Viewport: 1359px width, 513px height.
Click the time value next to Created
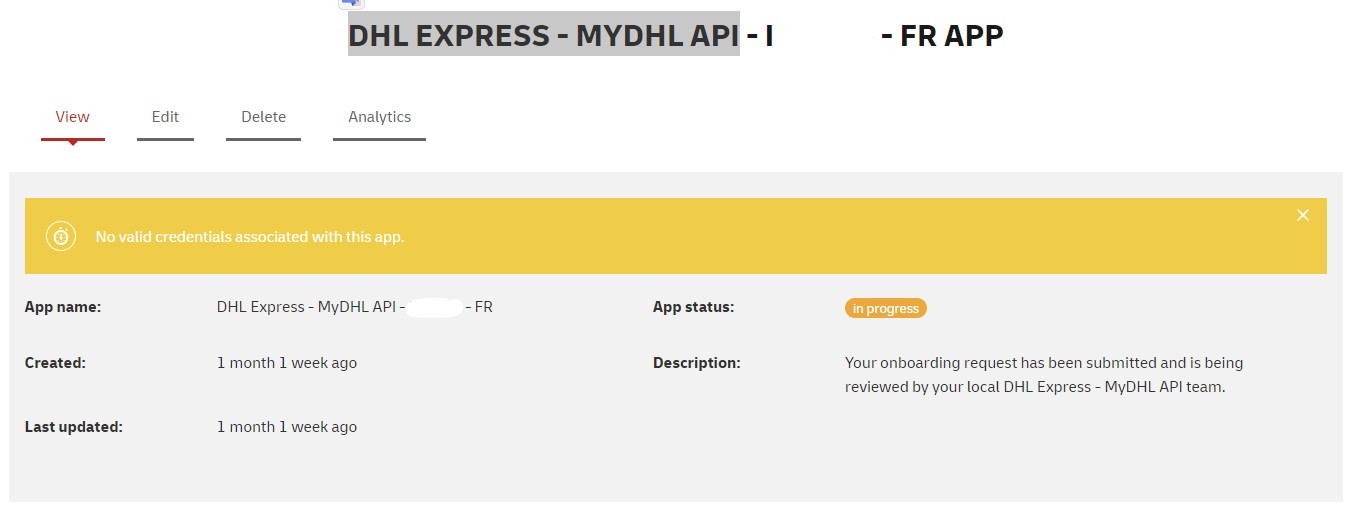click(286, 363)
